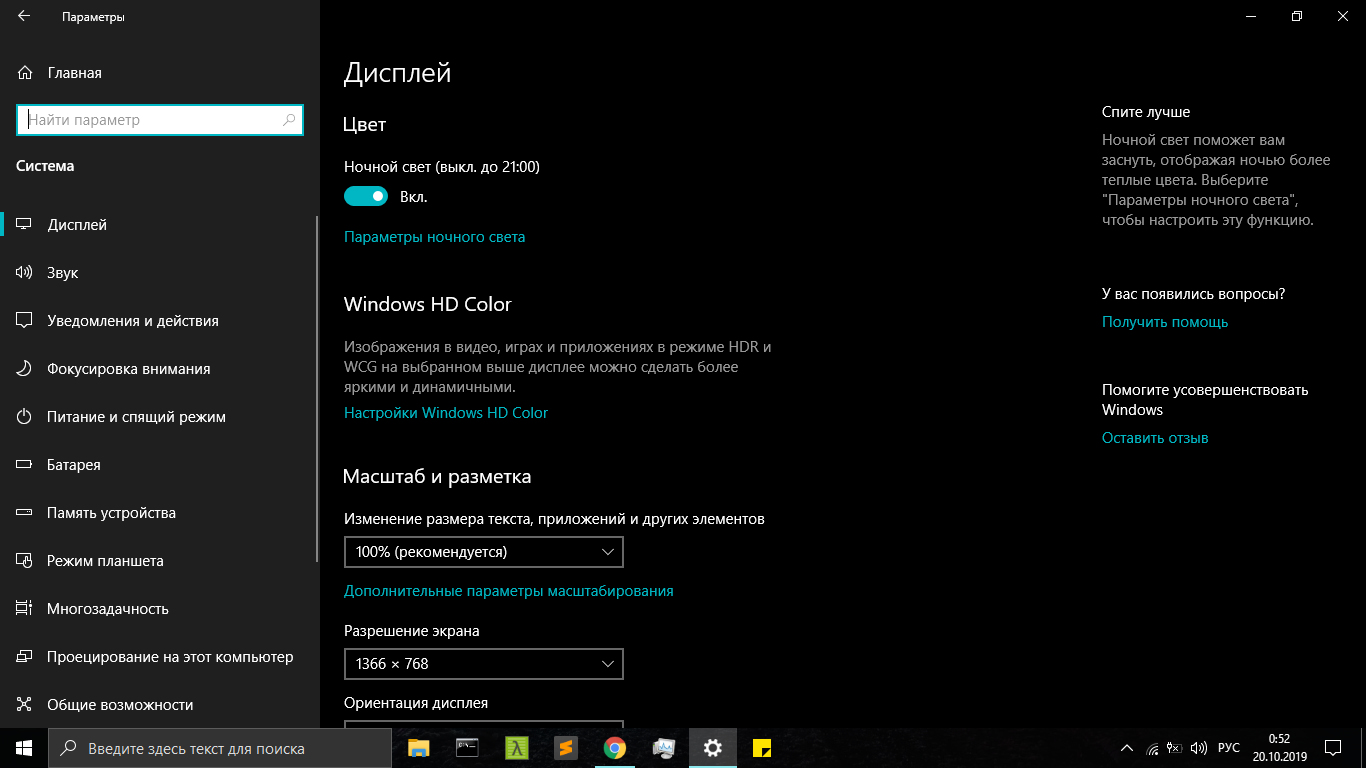Show hidden tray icons chevron
Viewport: 1366px width, 768px height.
click(x=1127, y=748)
